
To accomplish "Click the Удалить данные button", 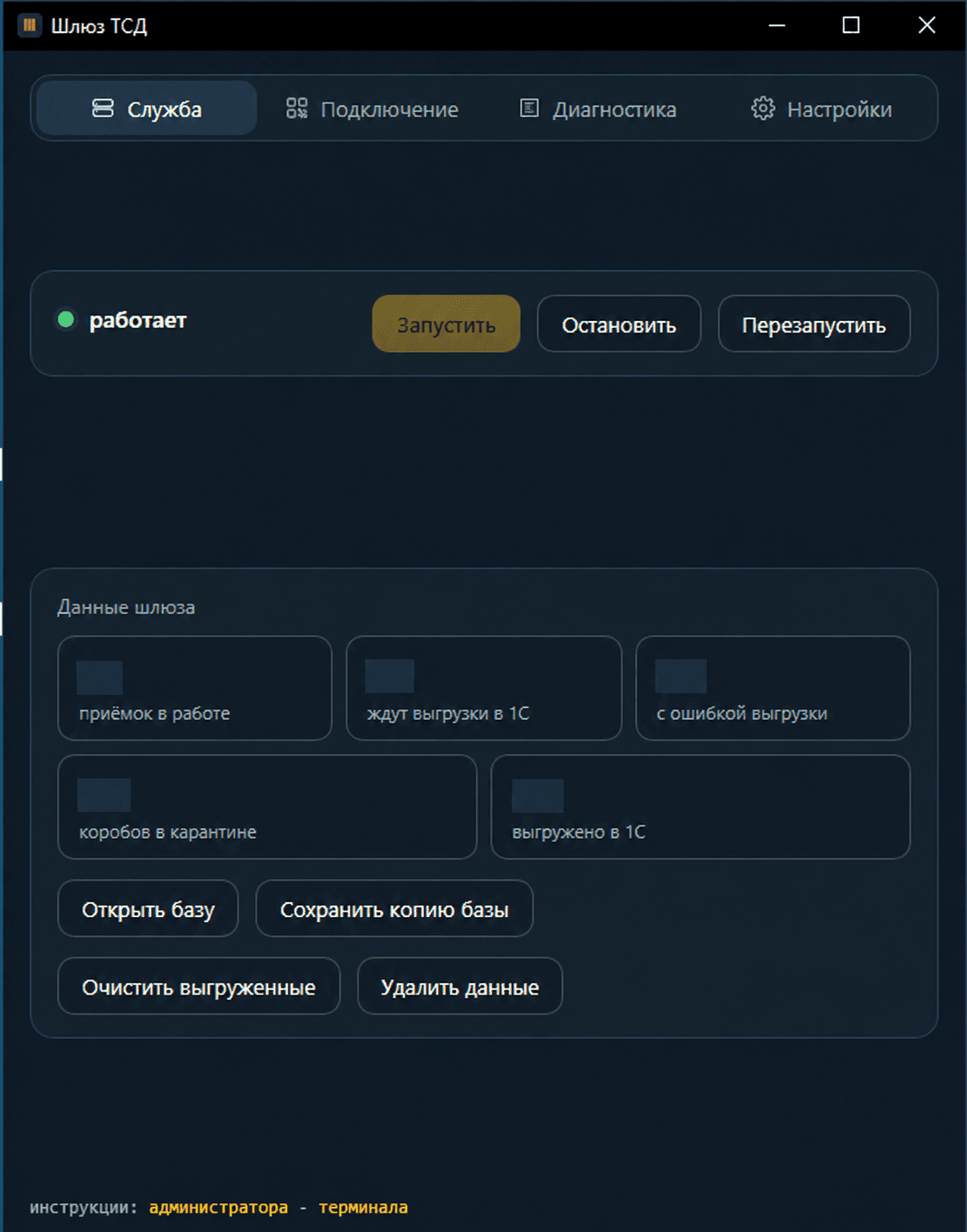I will [x=460, y=987].
